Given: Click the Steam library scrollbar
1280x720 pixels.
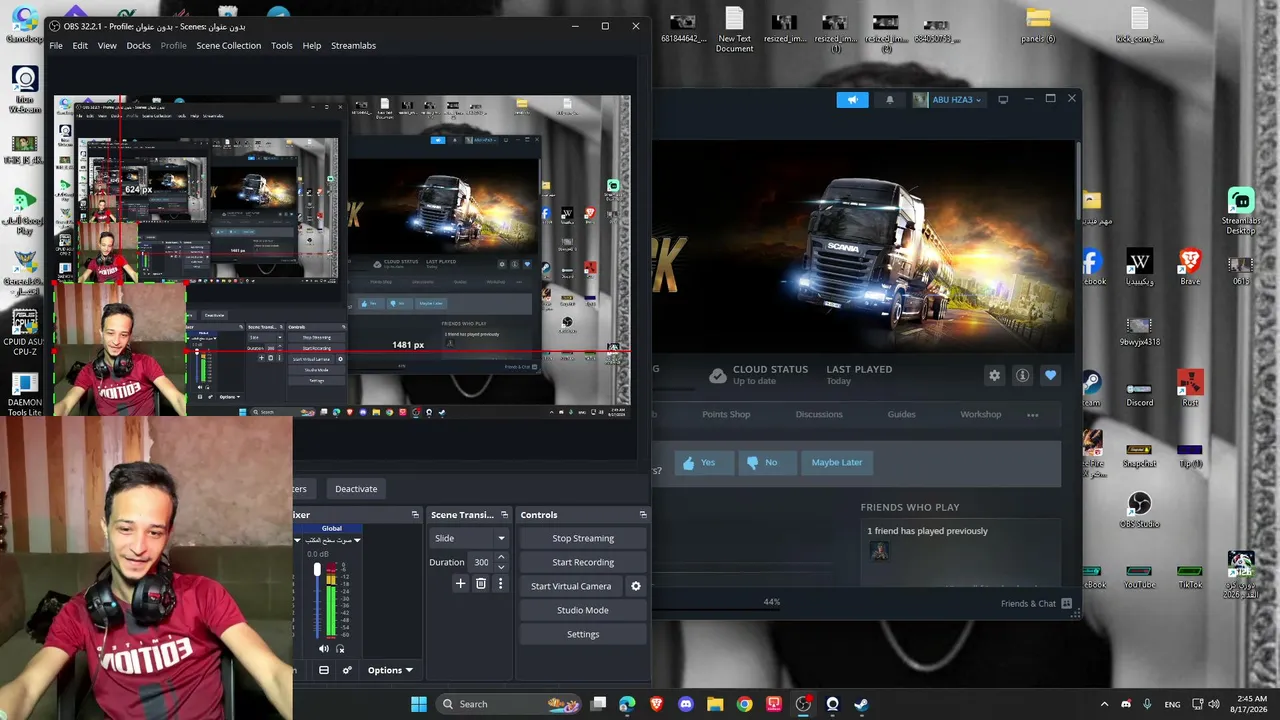Looking at the screenshot, I should tap(1078, 180).
